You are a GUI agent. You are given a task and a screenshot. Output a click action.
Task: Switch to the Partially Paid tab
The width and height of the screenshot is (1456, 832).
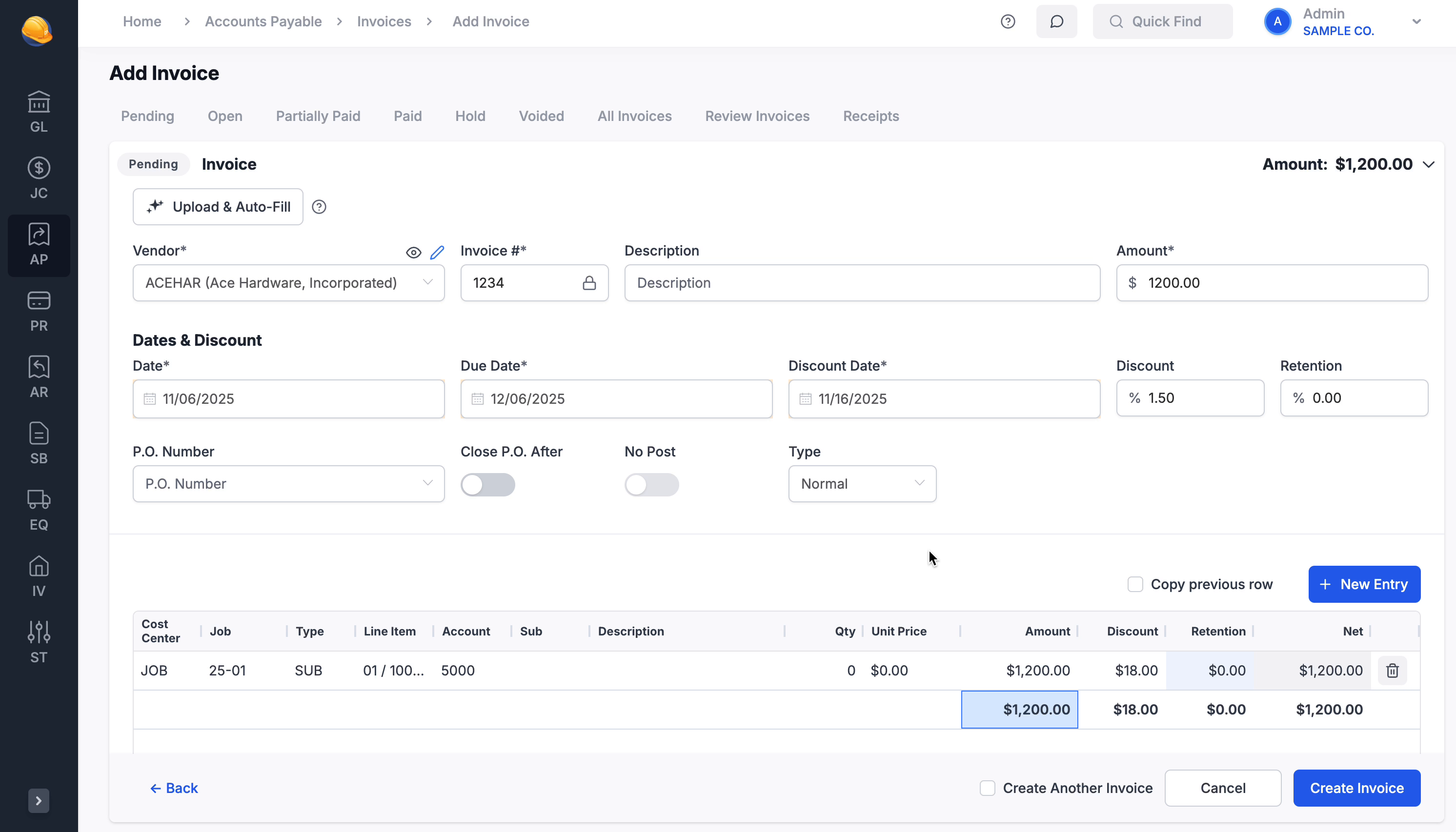pyautogui.click(x=318, y=116)
